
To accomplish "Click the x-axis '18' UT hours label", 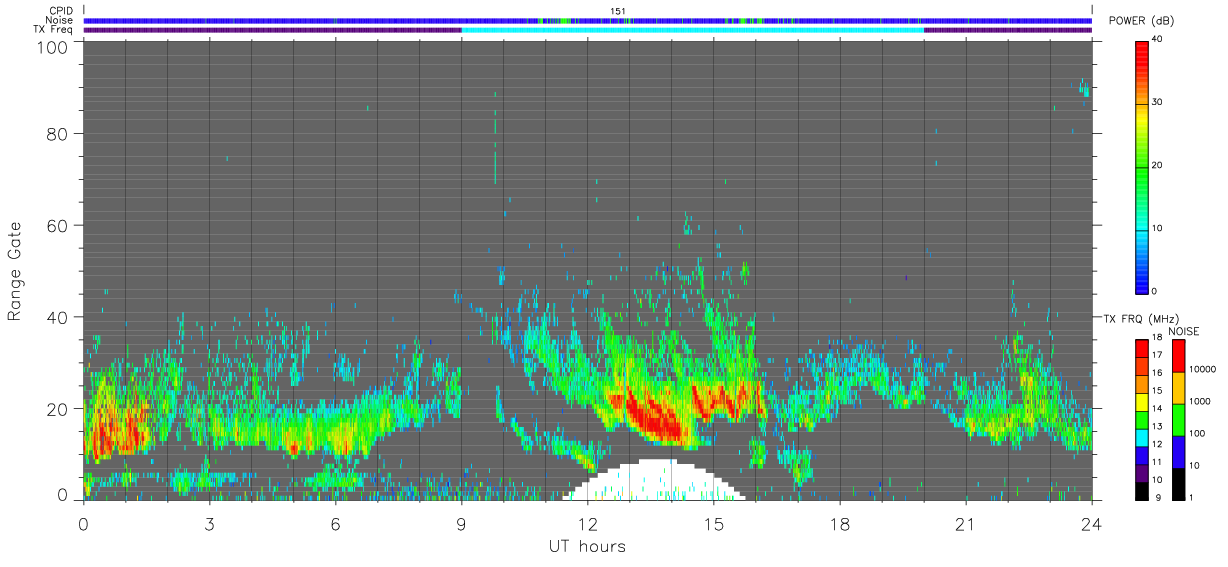I will tap(839, 523).
